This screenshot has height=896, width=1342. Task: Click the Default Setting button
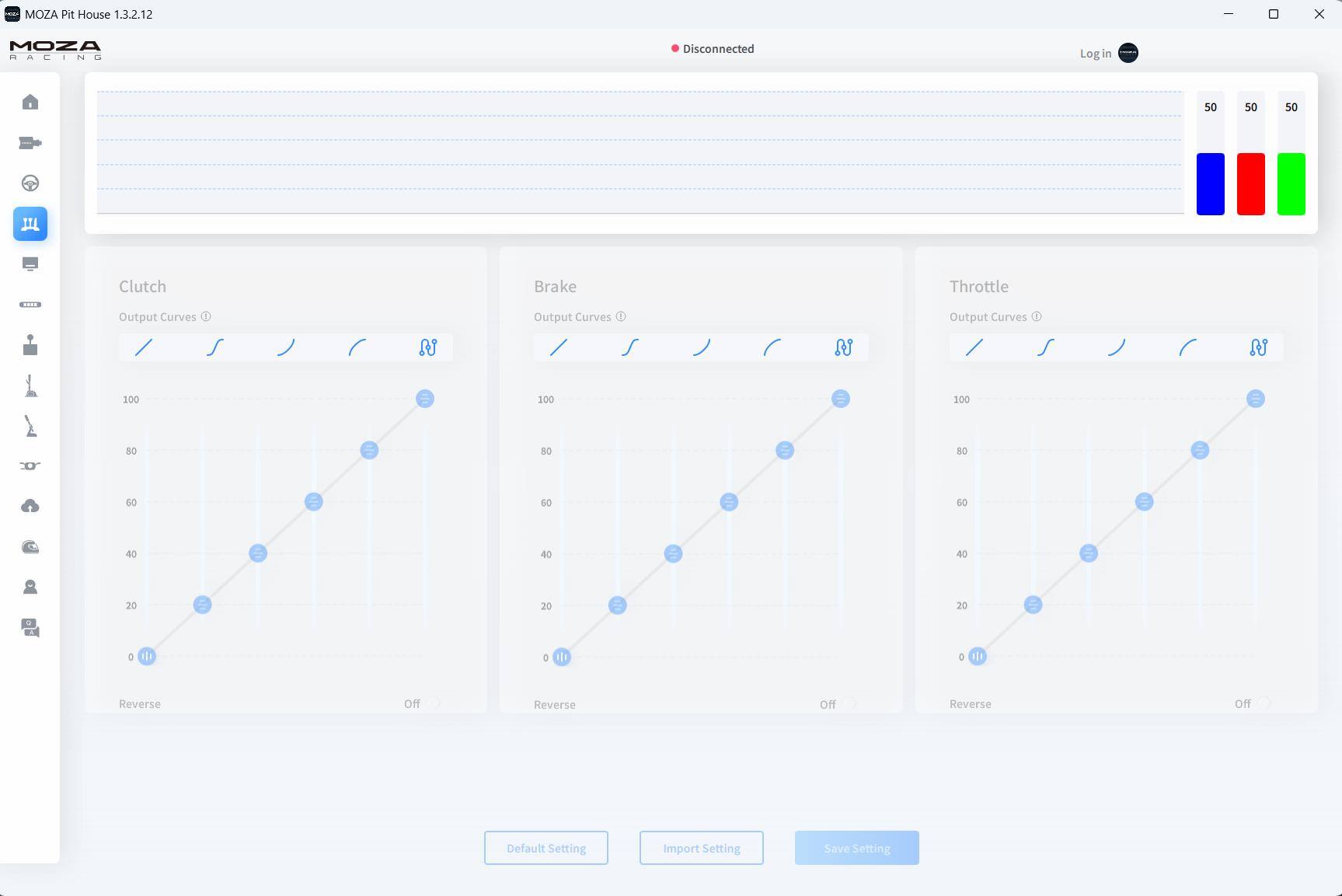coord(546,848)
